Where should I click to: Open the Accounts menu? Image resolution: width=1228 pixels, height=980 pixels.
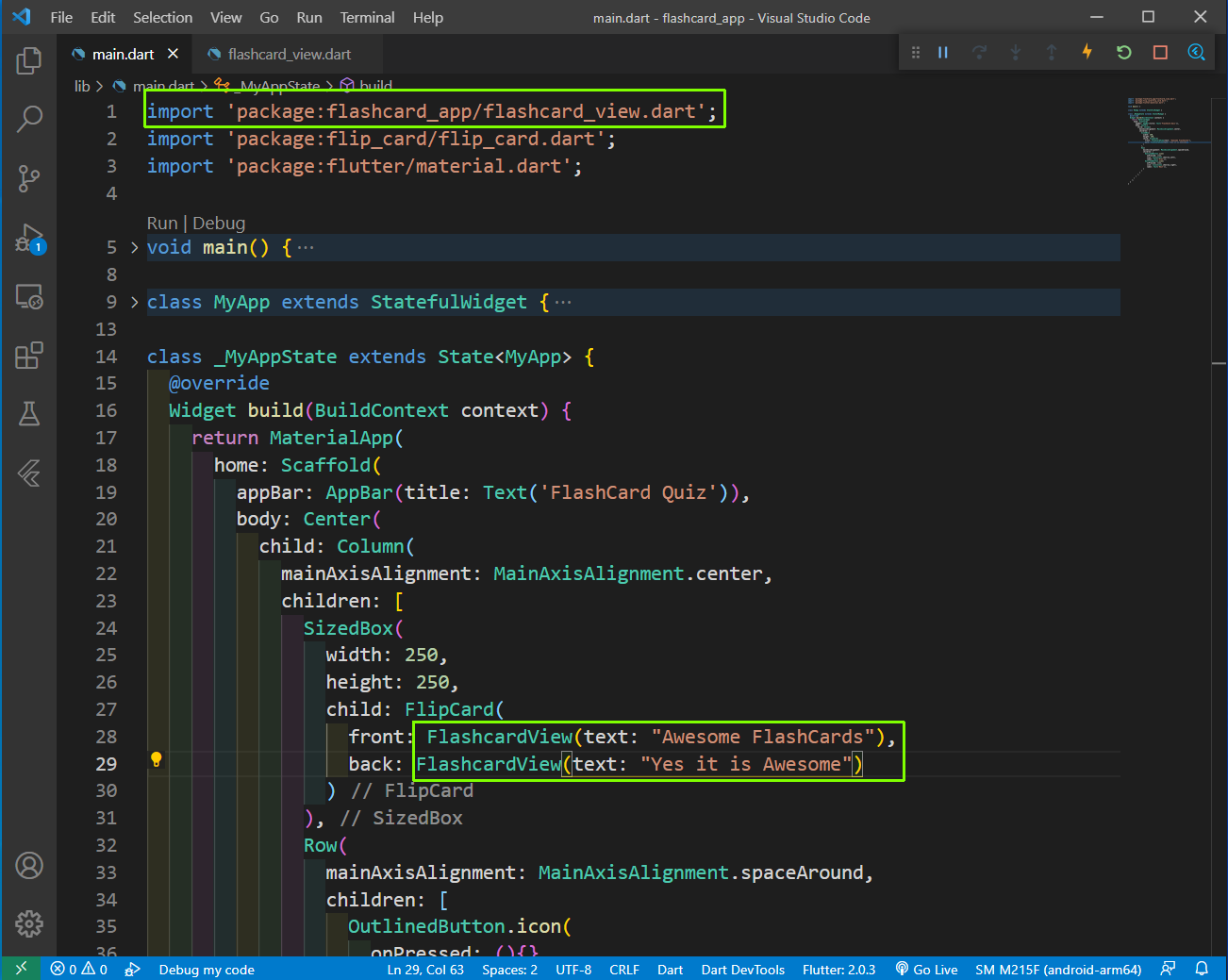29,865
